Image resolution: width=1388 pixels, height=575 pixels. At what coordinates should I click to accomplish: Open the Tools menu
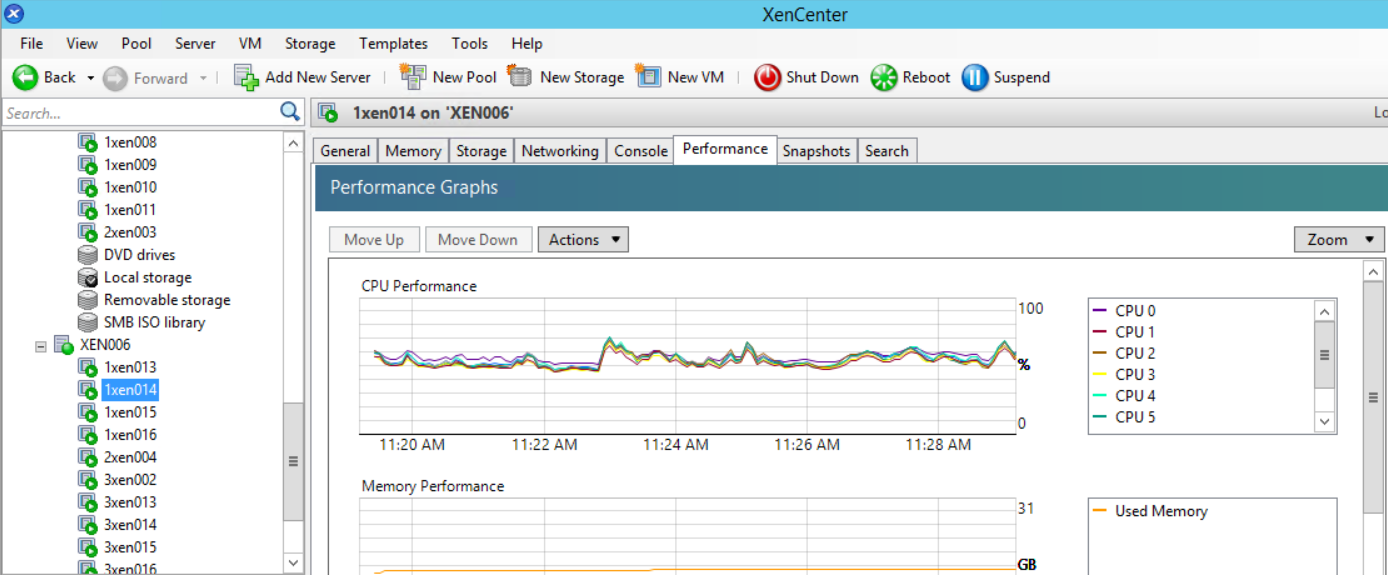pos(469,43)
